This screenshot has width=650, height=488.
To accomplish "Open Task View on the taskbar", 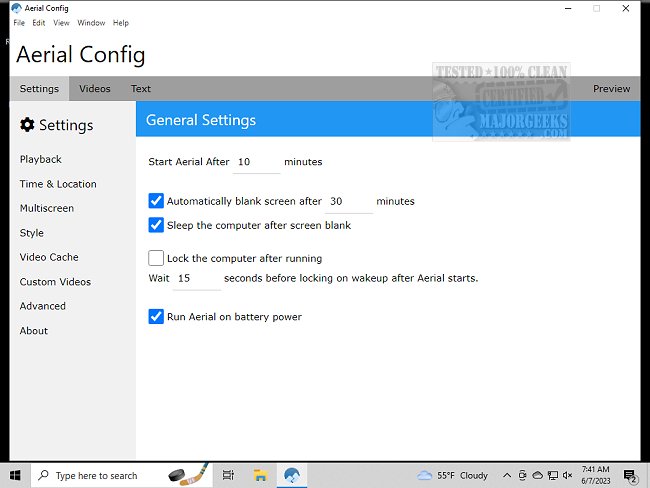I will click(x=228, y=476).
